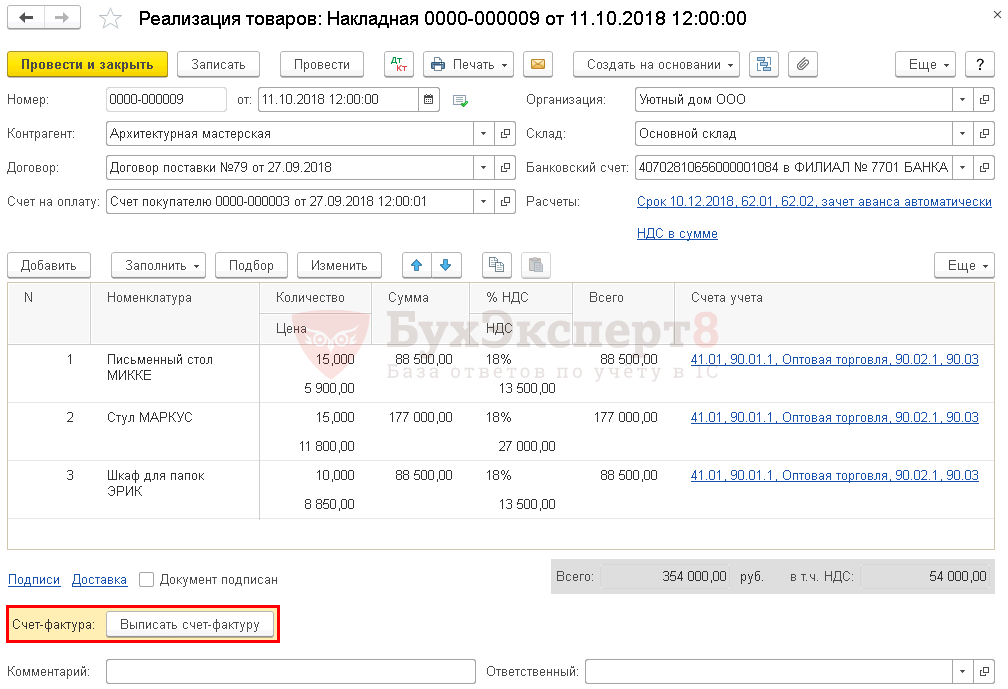The height and width of the screenshot is (689, 1008).
Task: Click the copy rows icon above table
Action: 496,265
